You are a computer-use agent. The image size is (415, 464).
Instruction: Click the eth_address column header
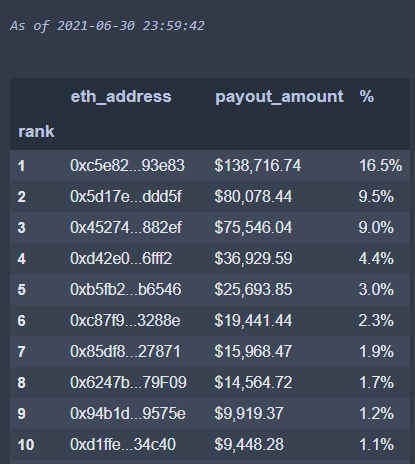click(x=121, y=97)
